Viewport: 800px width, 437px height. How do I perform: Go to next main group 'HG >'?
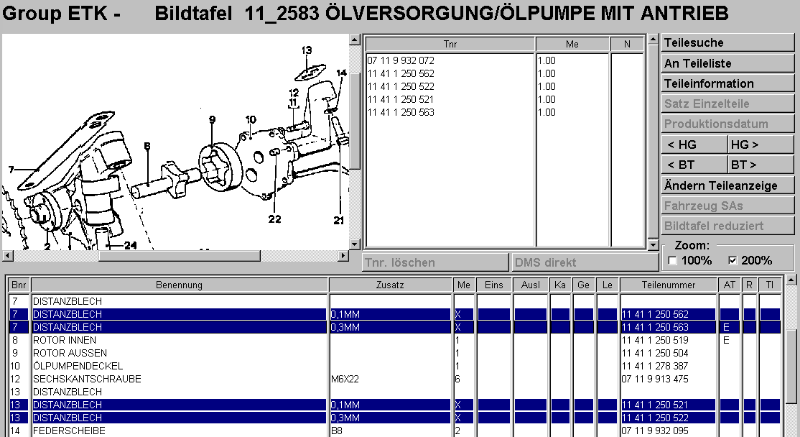pyautogui.click(x=759, y=144)
